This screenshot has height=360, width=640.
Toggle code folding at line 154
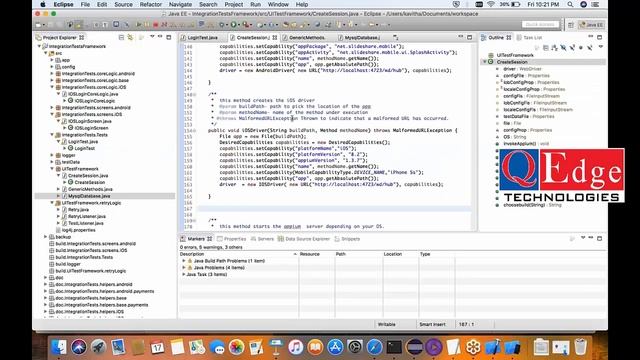click(194, 131)
